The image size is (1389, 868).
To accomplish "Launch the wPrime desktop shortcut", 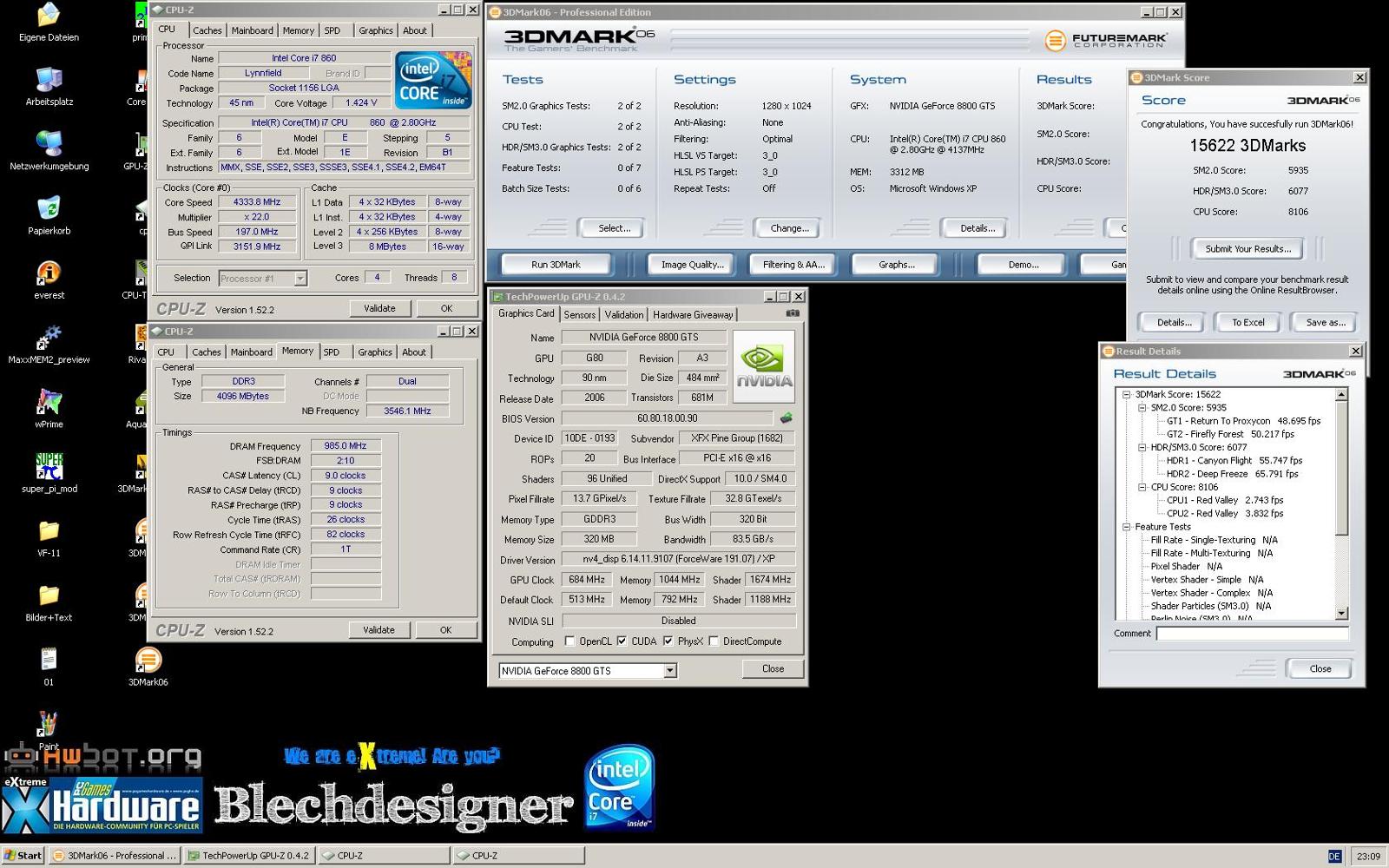I will pyautogui.click(x=49, y=409).
